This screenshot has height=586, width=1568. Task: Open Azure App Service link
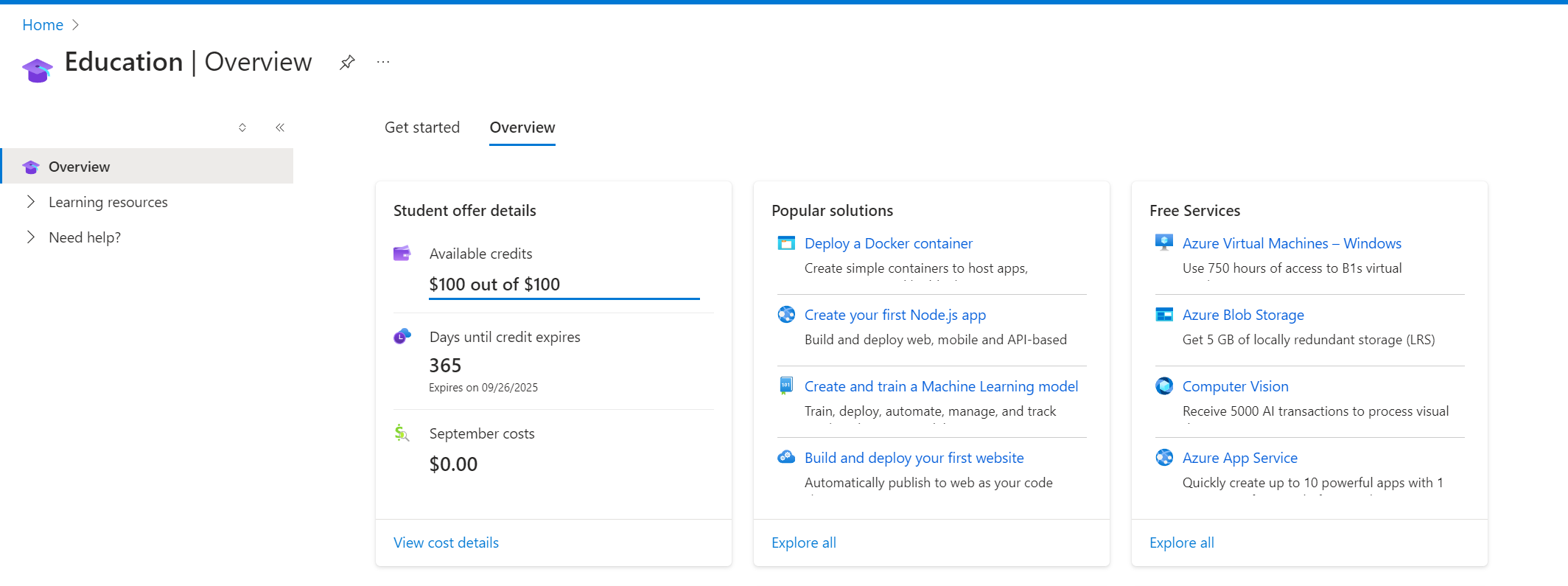[1240, 458]
